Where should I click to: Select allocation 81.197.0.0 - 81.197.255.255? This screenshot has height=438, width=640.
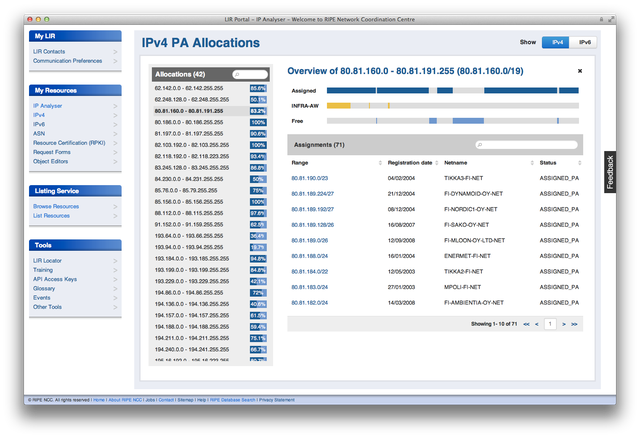coord(211,134)
